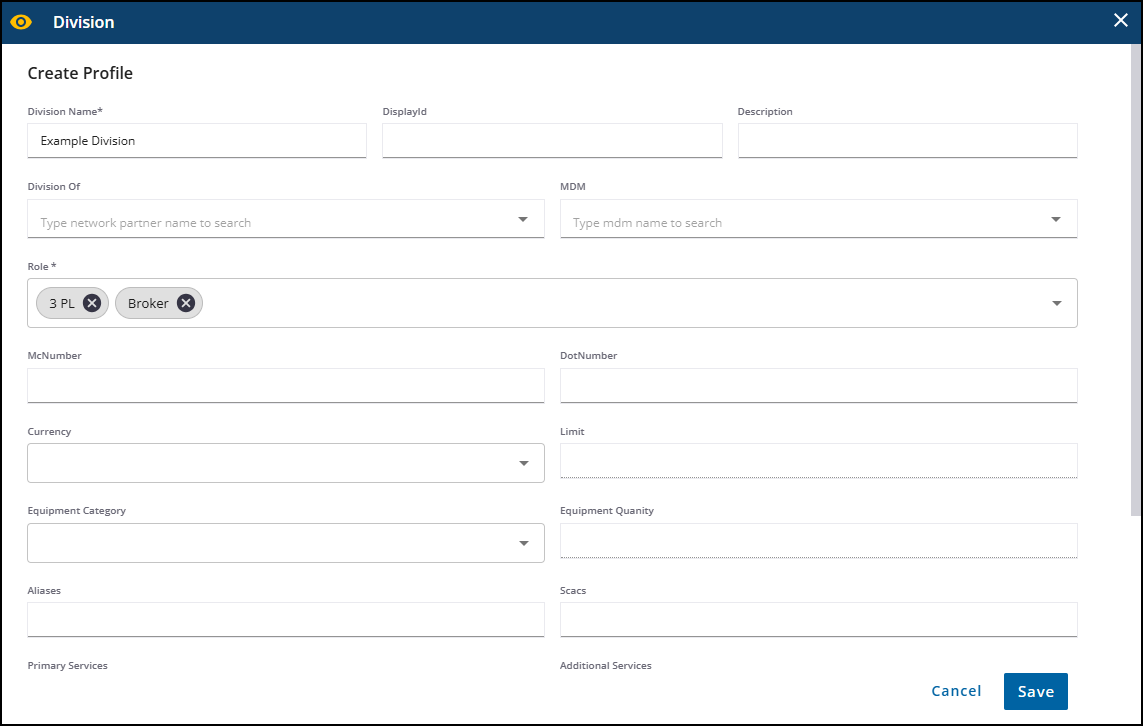Expand the Equipment Category dropdown
Viewport: 1143px width, 726px height.
point(524,542)
